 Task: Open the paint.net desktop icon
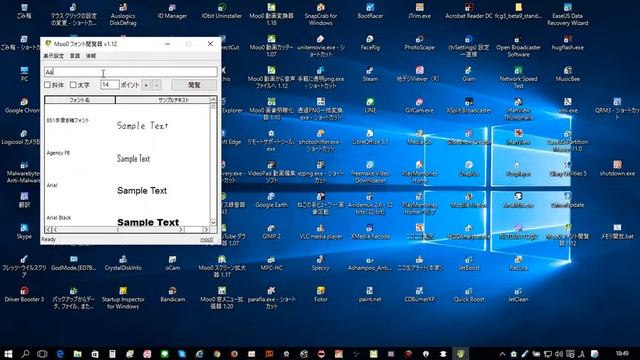pyautogui.click(x=370, y=295)
